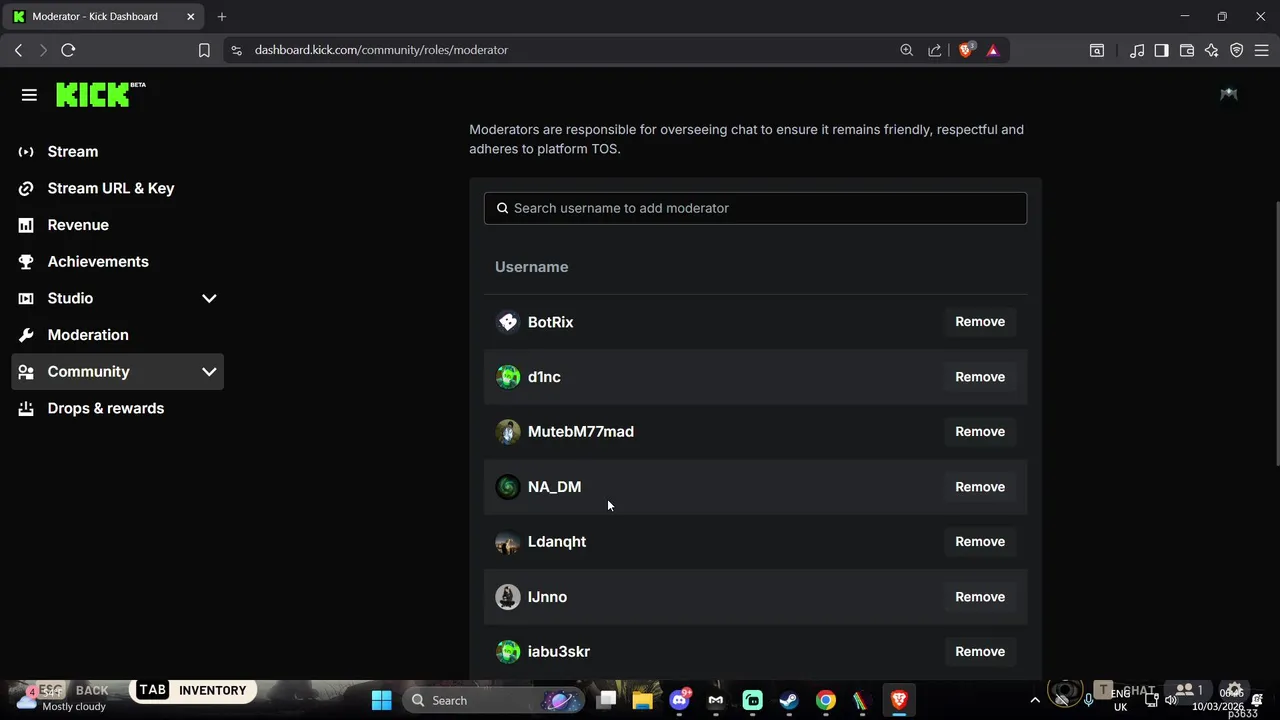Click the Ldanqht username
Screen dimensions: 1280x720
pyautogui.click(x=557, y=542)
